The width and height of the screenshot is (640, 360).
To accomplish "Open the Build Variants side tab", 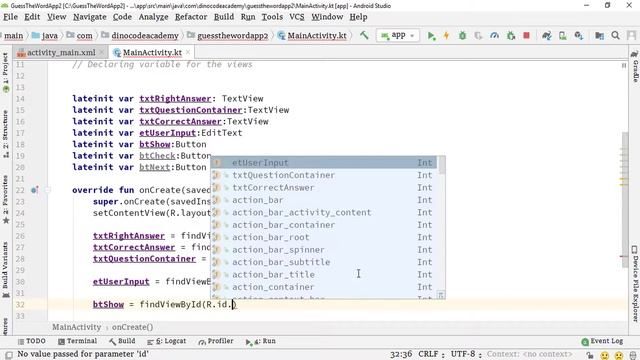I will [5, 269].
